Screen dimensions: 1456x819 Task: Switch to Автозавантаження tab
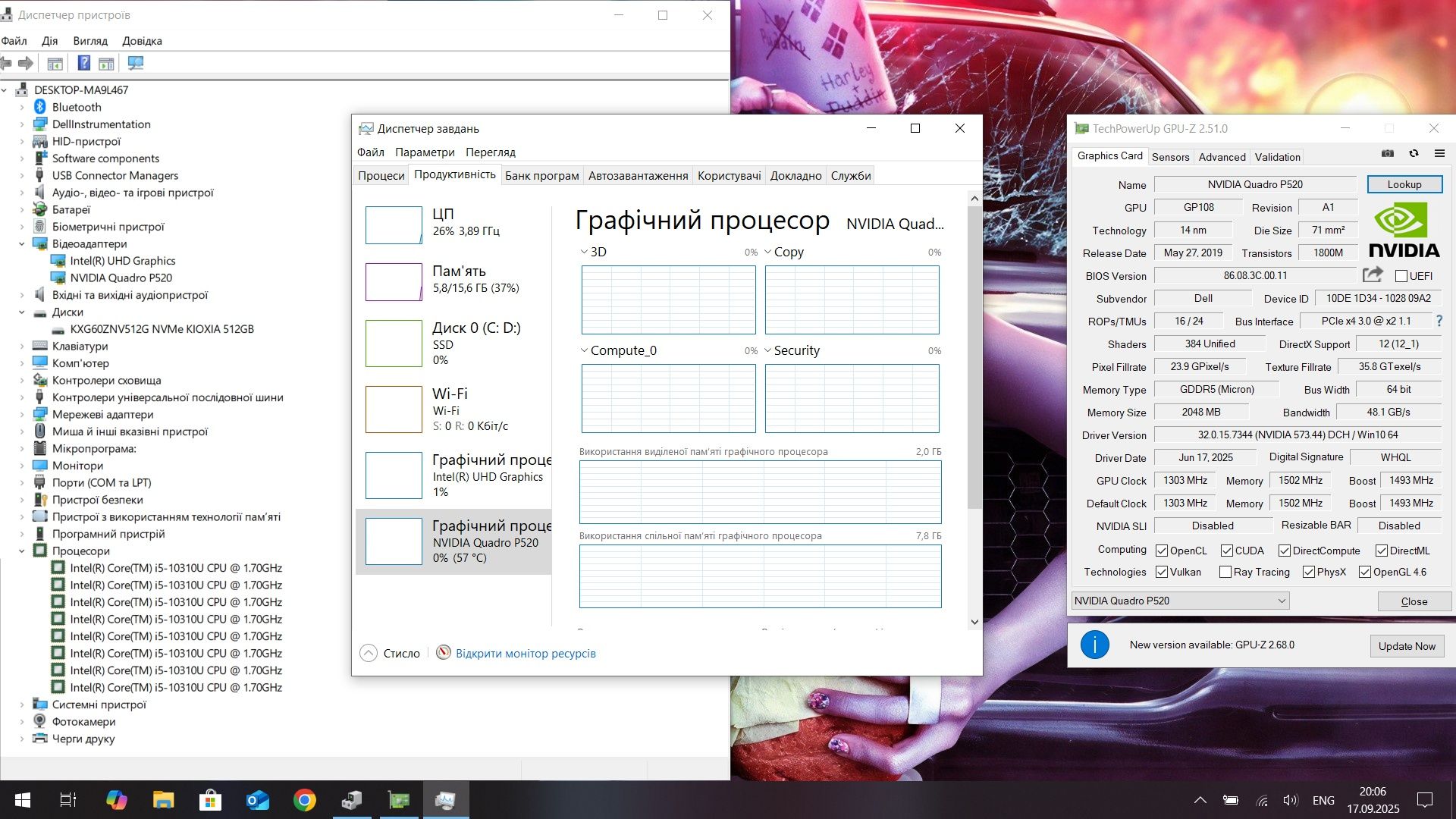pos(638,175)
